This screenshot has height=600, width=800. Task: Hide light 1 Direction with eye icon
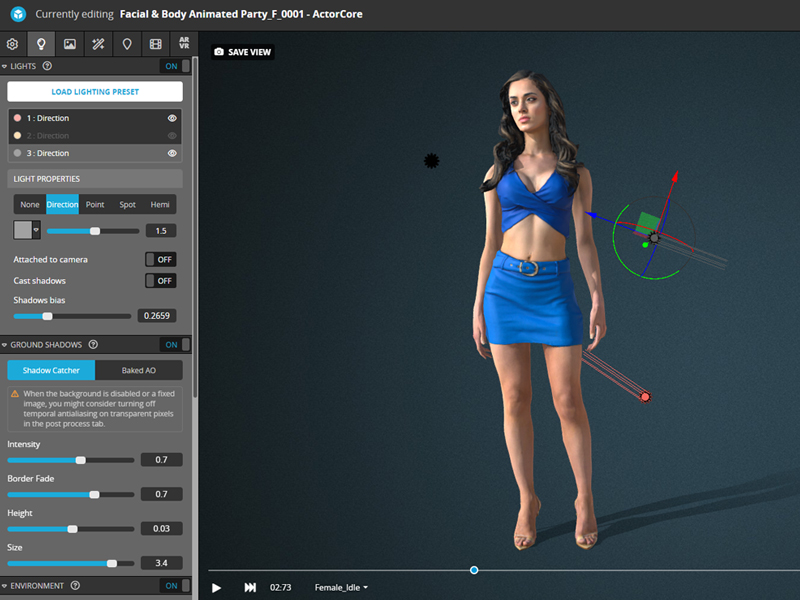point(172,118)
